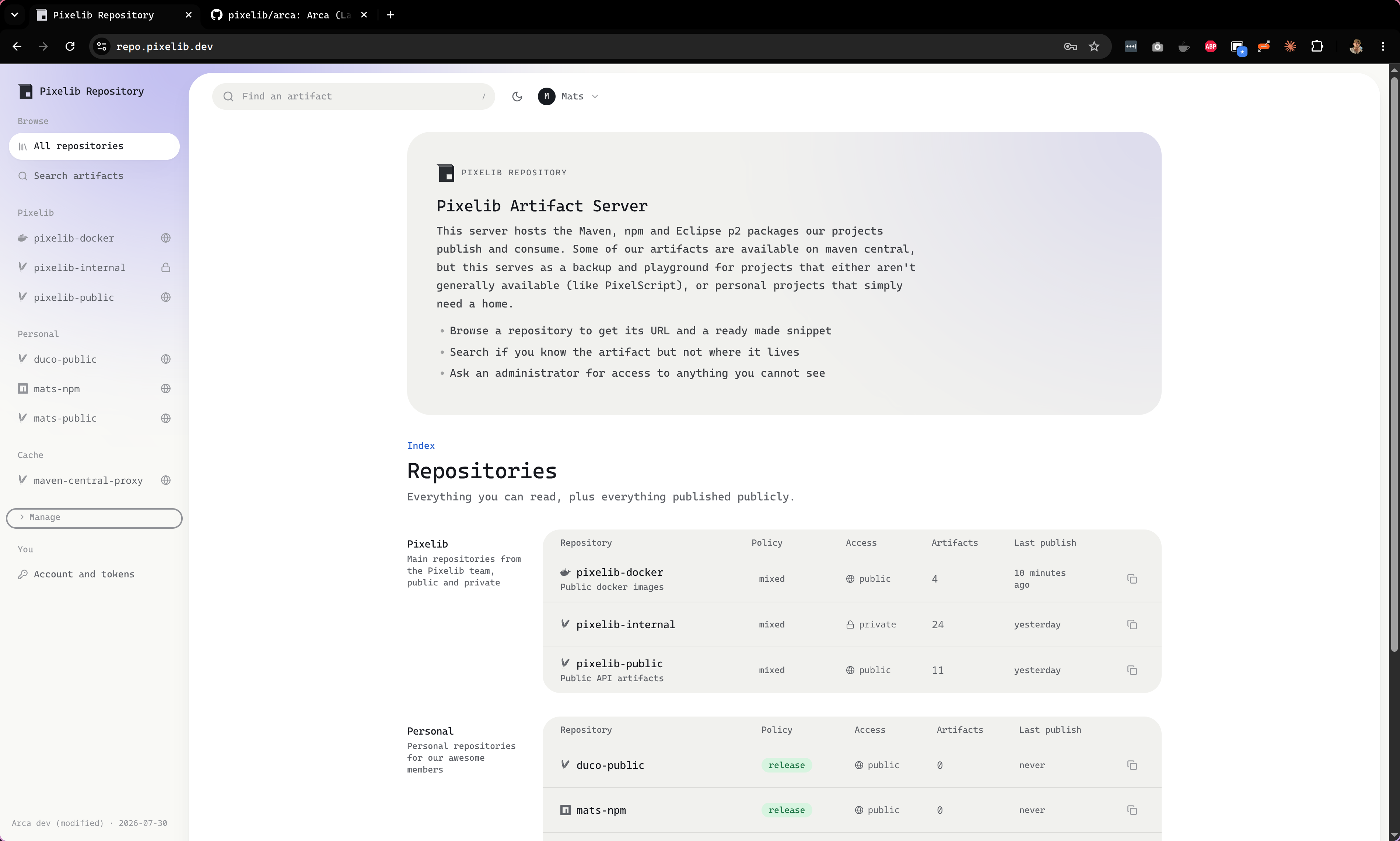
Task: Open camera screenshot extension icon
Action: point(1157,46)
